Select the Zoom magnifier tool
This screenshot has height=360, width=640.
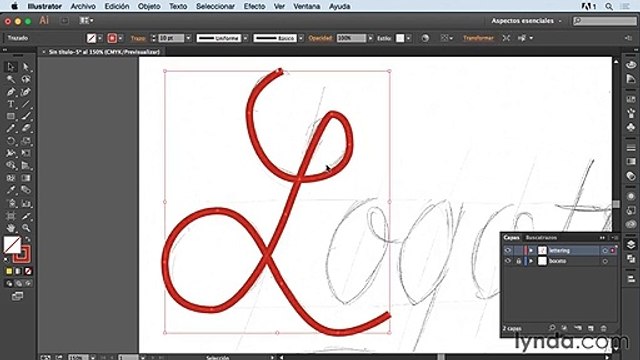(26, 228)
